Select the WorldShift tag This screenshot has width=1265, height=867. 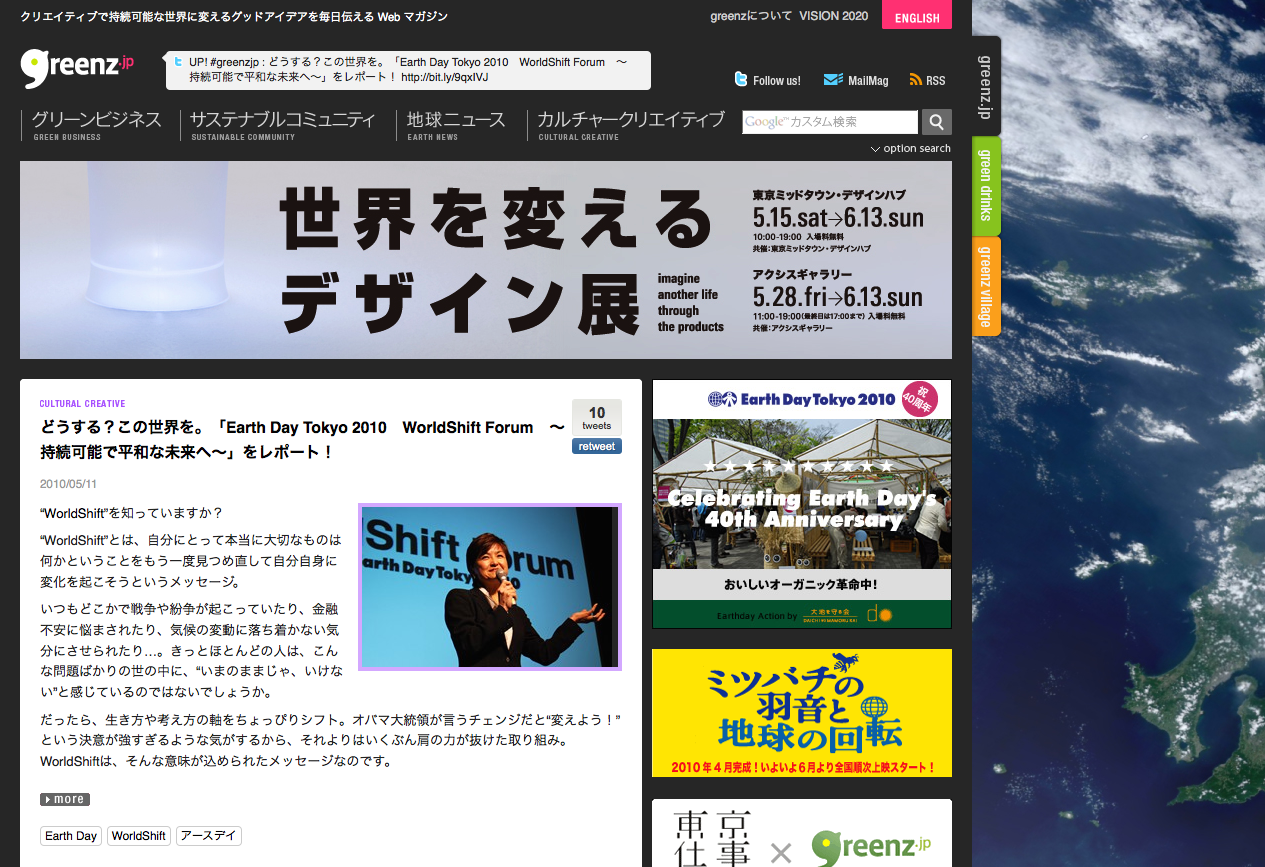click(x=139, y=836)
